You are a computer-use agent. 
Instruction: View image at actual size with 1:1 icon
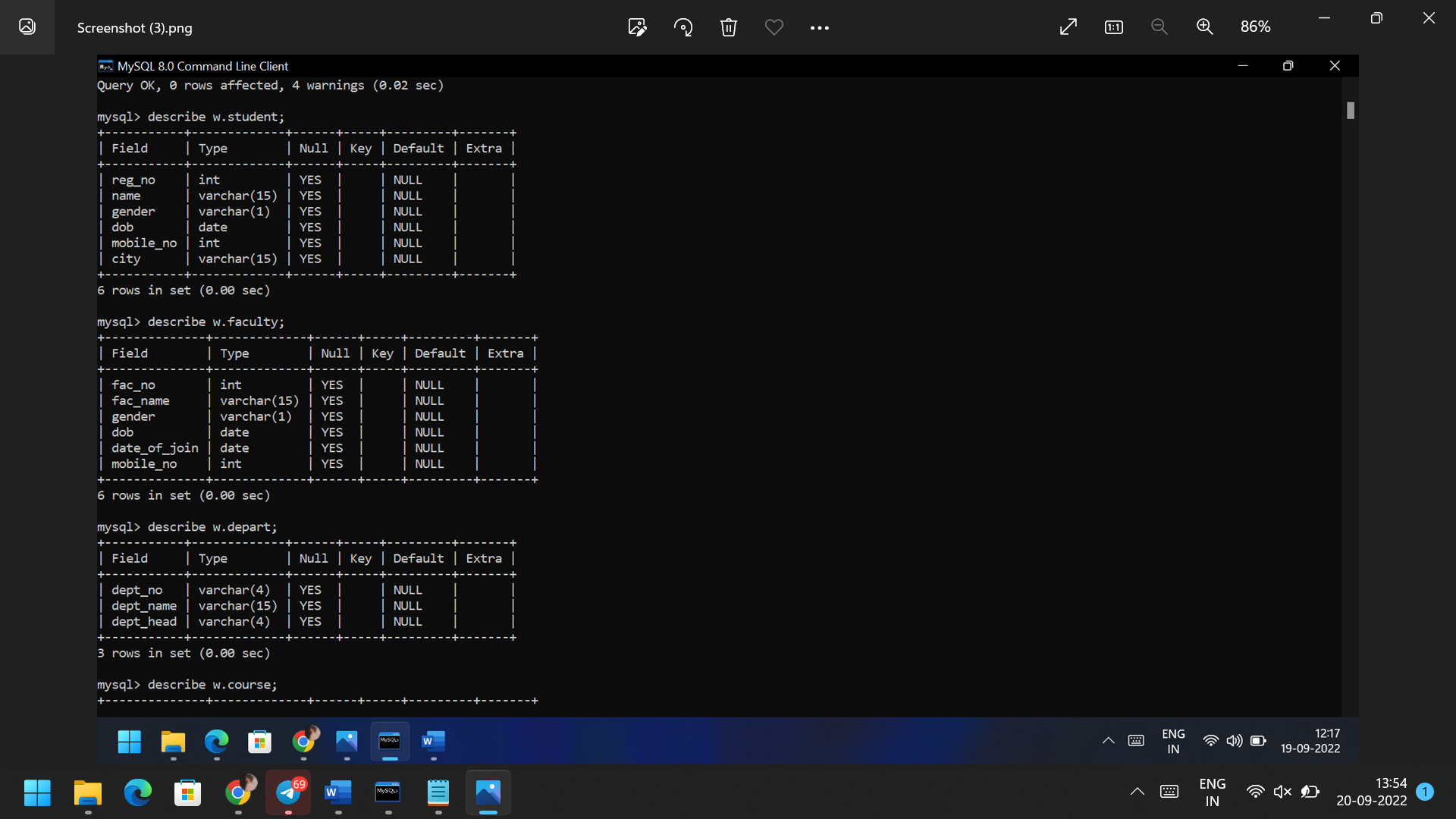(1113, 27)
